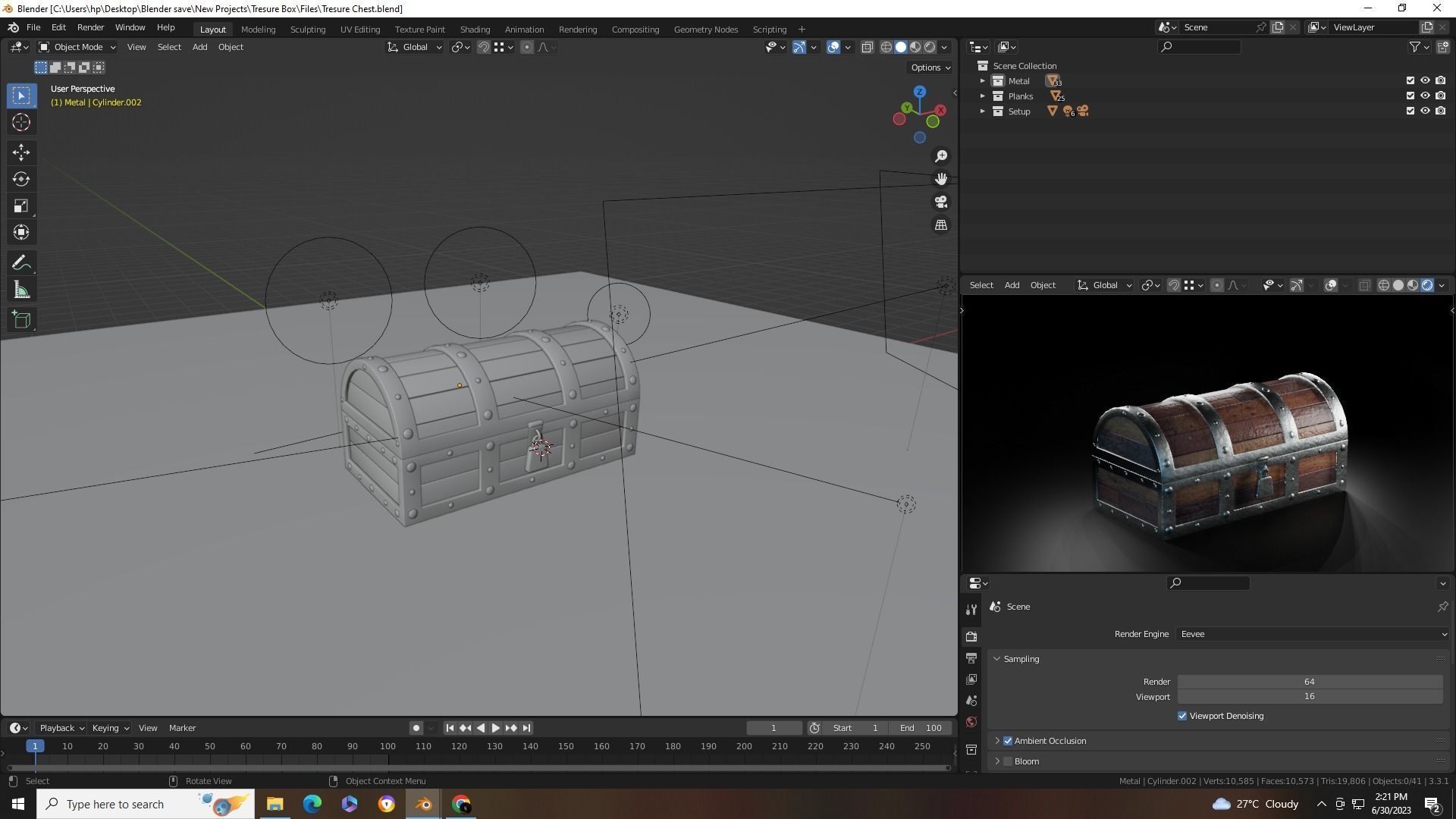This screenshot has width=1456, height=819.
Task: Activate the Select Box tool
Action: tap(21, 96)
